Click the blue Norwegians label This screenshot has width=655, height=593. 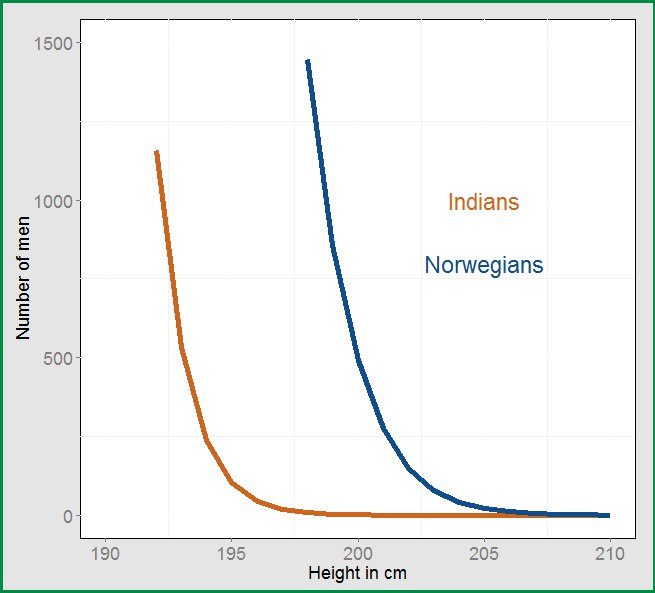coord(483,265)
